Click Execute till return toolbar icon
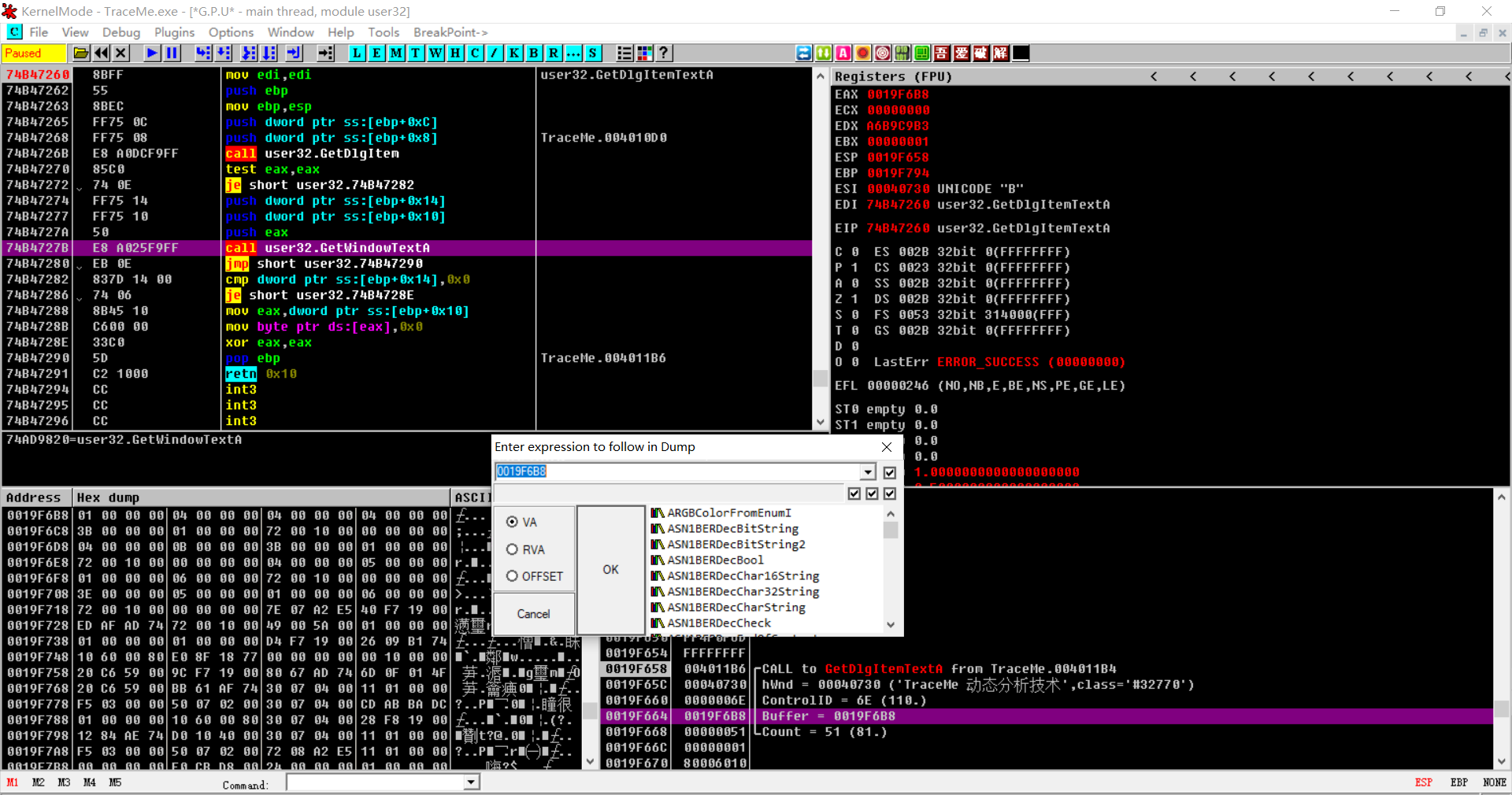The width and height of the screenshot is (1512, 795). pyautogui.click(x=295, y=53)
